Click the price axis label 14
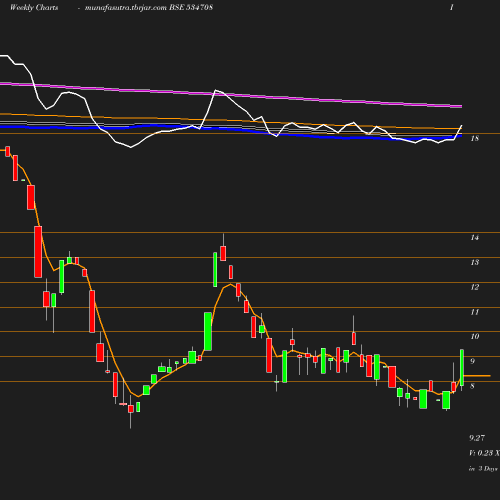The image size is (500, 500). pyautogui.click(x=475, y=237)
